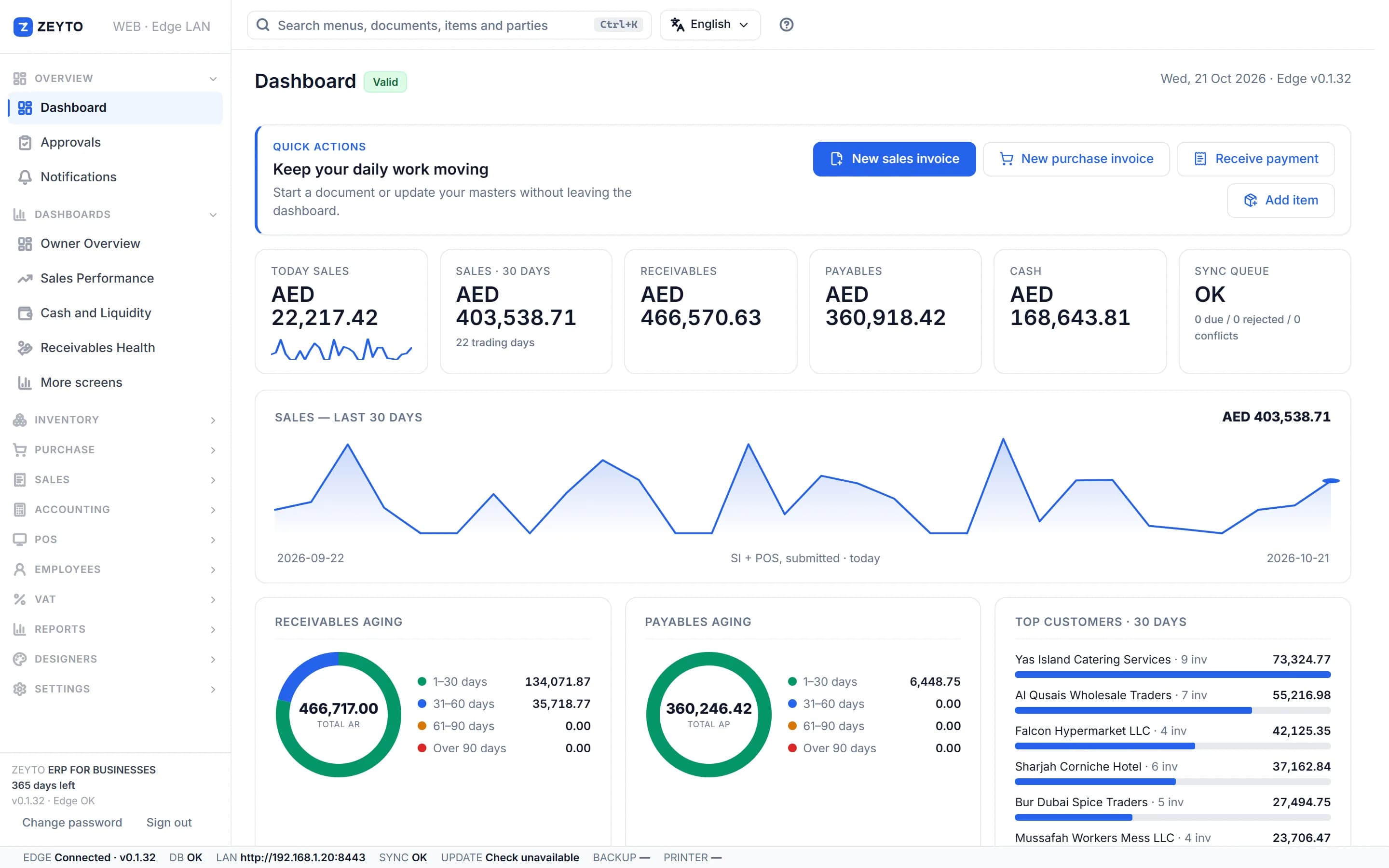This screenshot has width=1389, height=868.
Task: Click the search menus input field
Action: (x=449, y=25)
